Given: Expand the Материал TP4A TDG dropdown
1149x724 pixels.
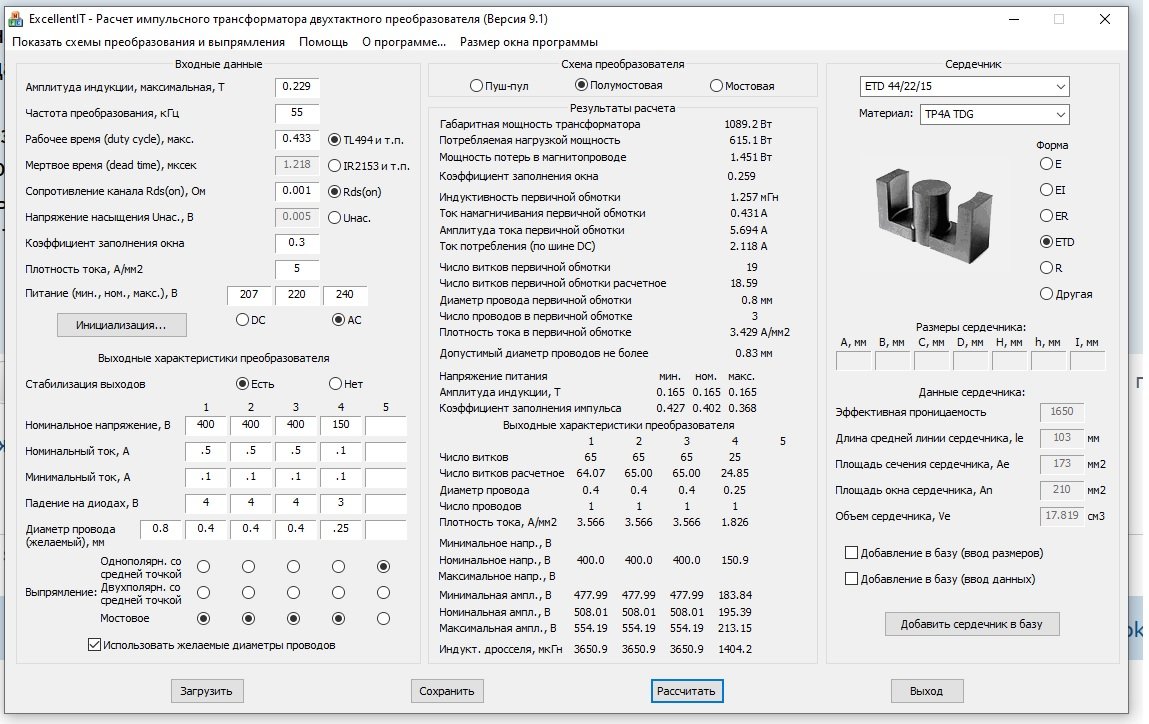Looking at the screenshot, I should click(x=993, y=115).
